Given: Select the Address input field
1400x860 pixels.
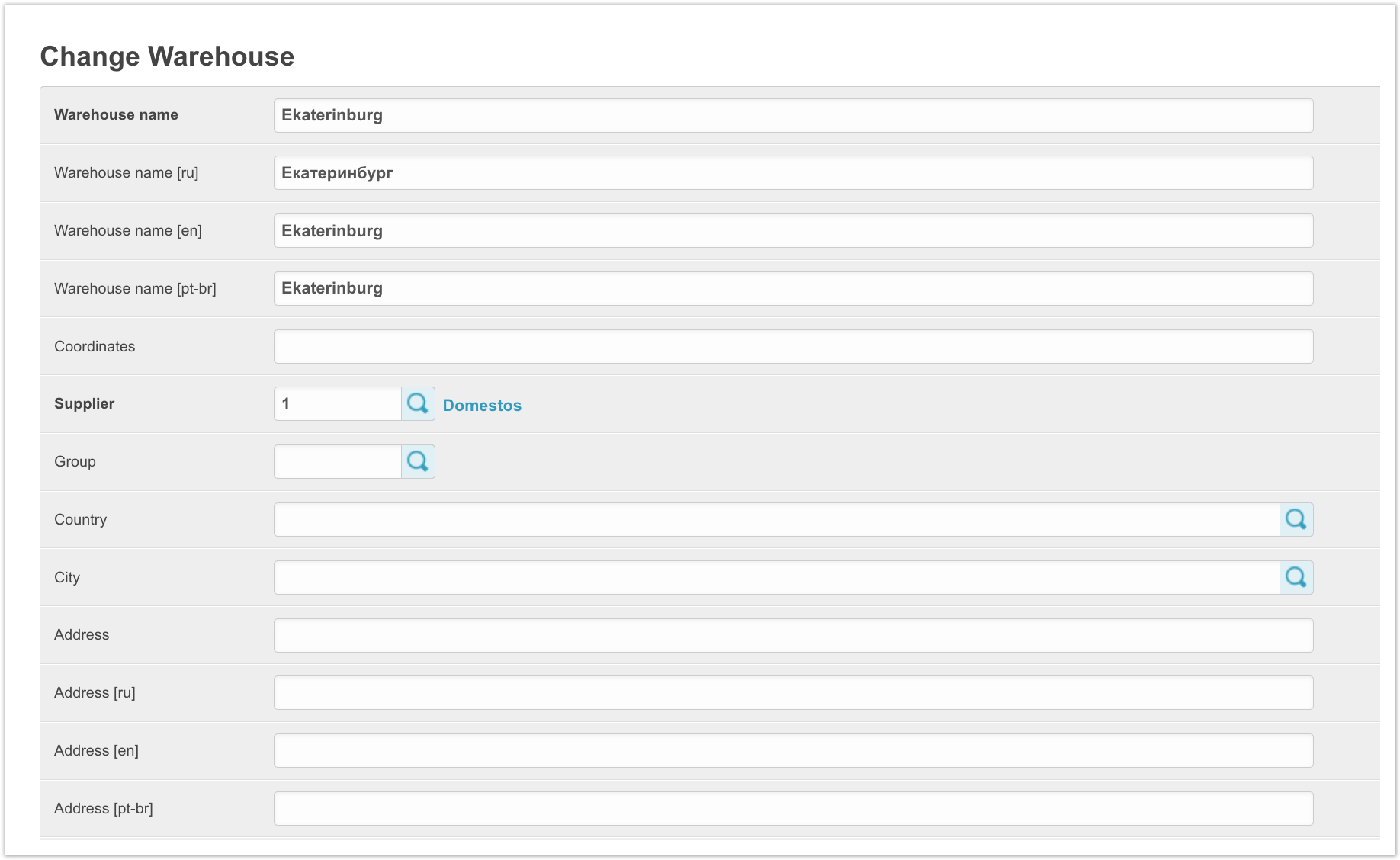Looking at the screenshot, I should point(793,635).
